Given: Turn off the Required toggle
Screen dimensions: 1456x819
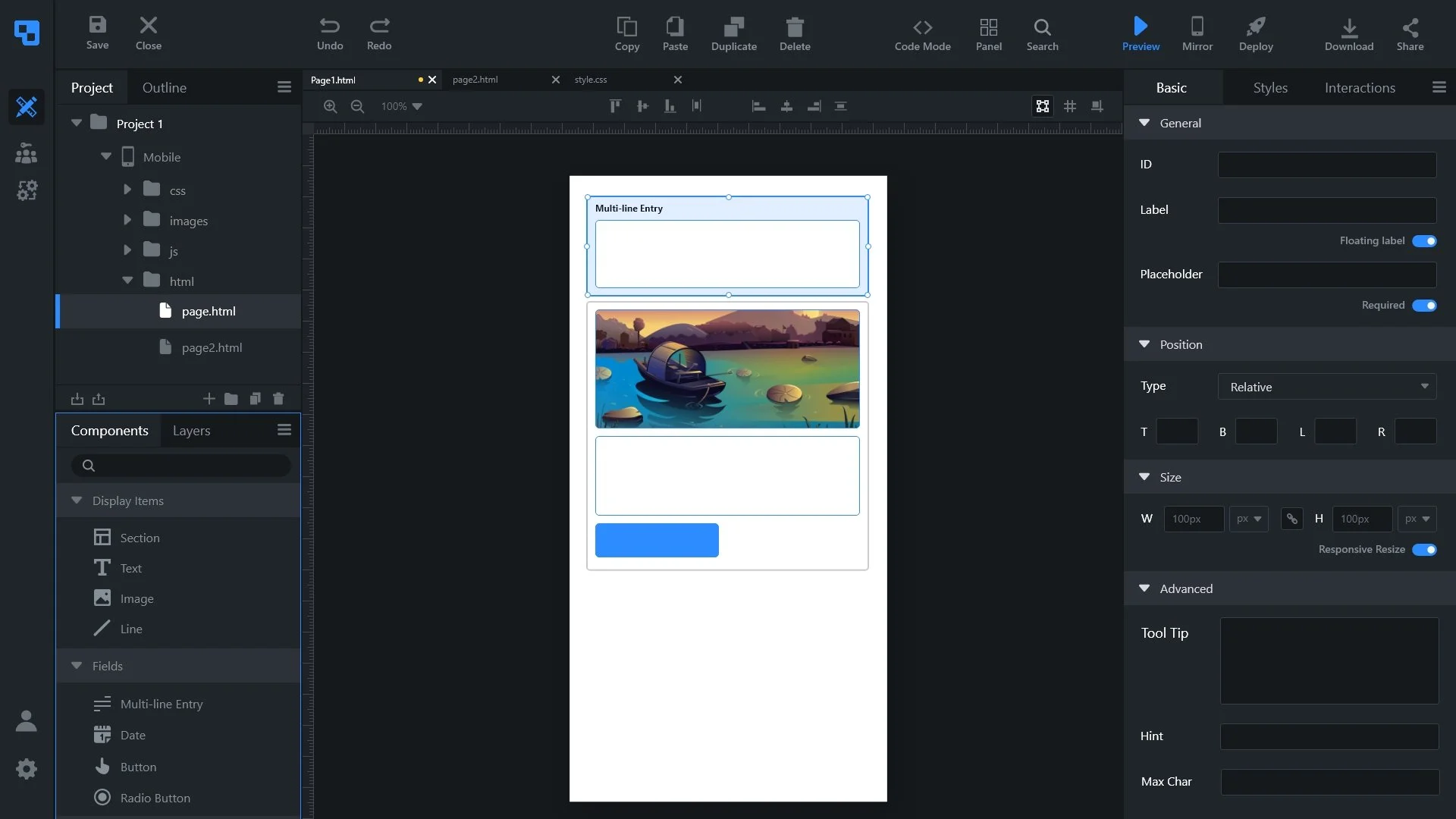Looking at the screenshot, I should click(1423, 306).
